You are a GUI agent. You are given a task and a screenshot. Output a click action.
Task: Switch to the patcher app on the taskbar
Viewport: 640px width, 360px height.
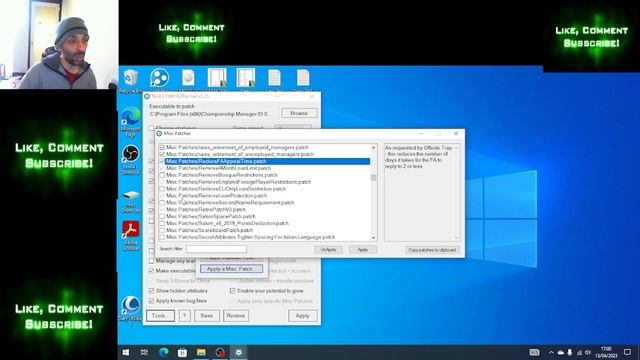tap(239, 352)
